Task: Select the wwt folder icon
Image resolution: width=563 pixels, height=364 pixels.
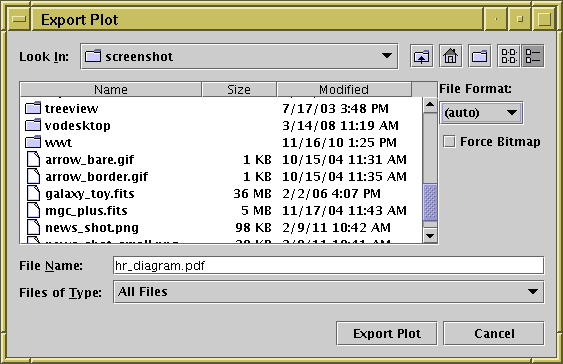Action: (x=33, y=142)
